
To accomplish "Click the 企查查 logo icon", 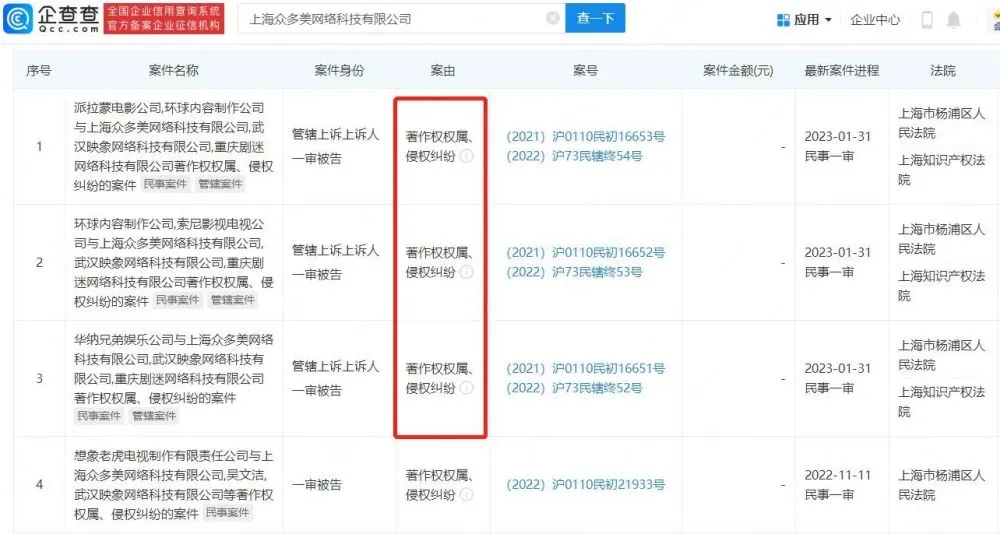I will click(x=17, y=18).
